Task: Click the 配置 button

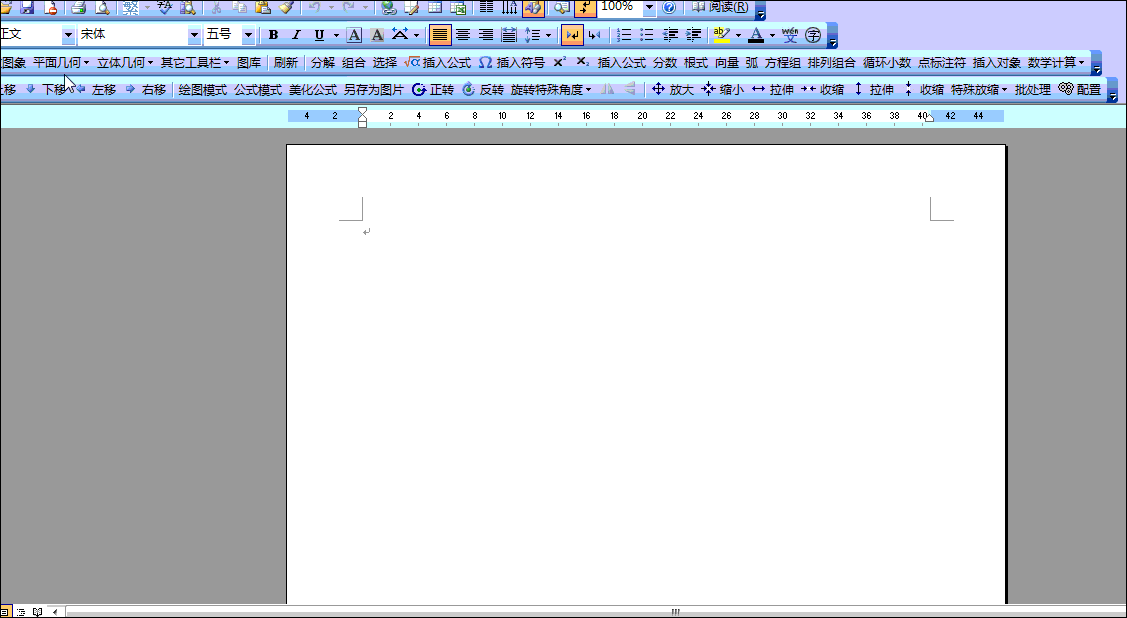Action: click(1080, 90)
